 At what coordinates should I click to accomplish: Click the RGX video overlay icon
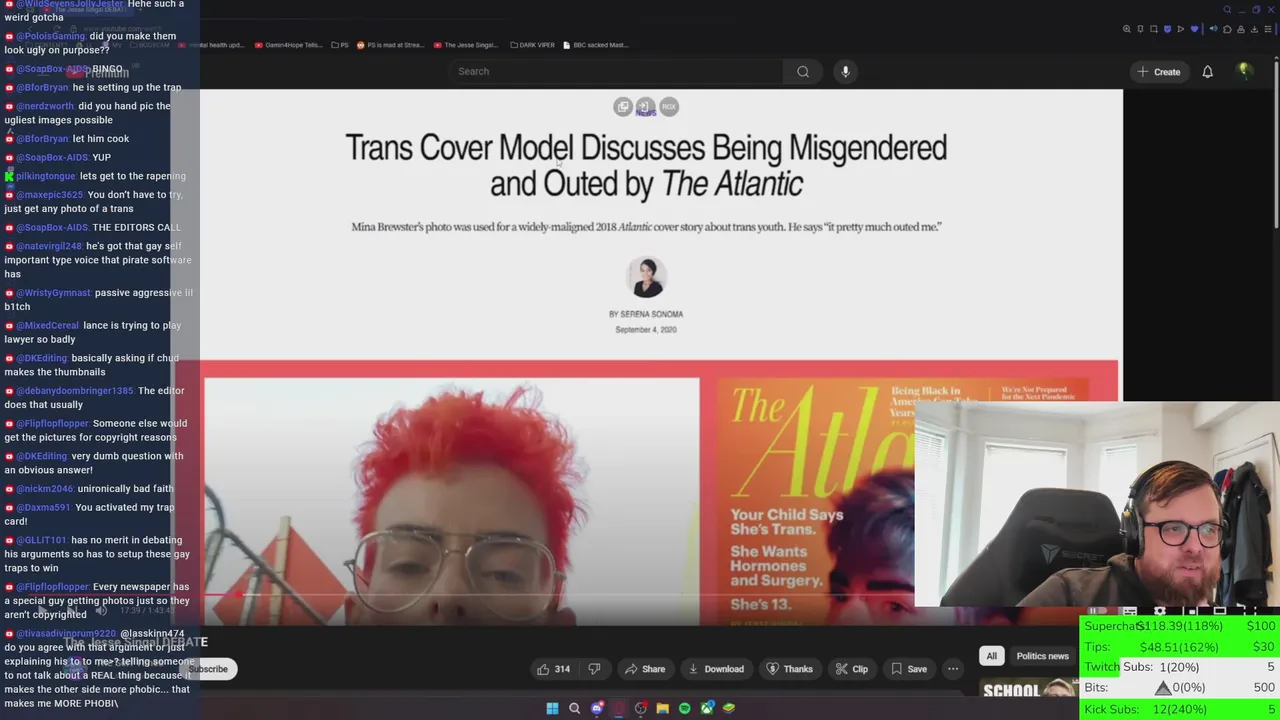coord(669,106)
